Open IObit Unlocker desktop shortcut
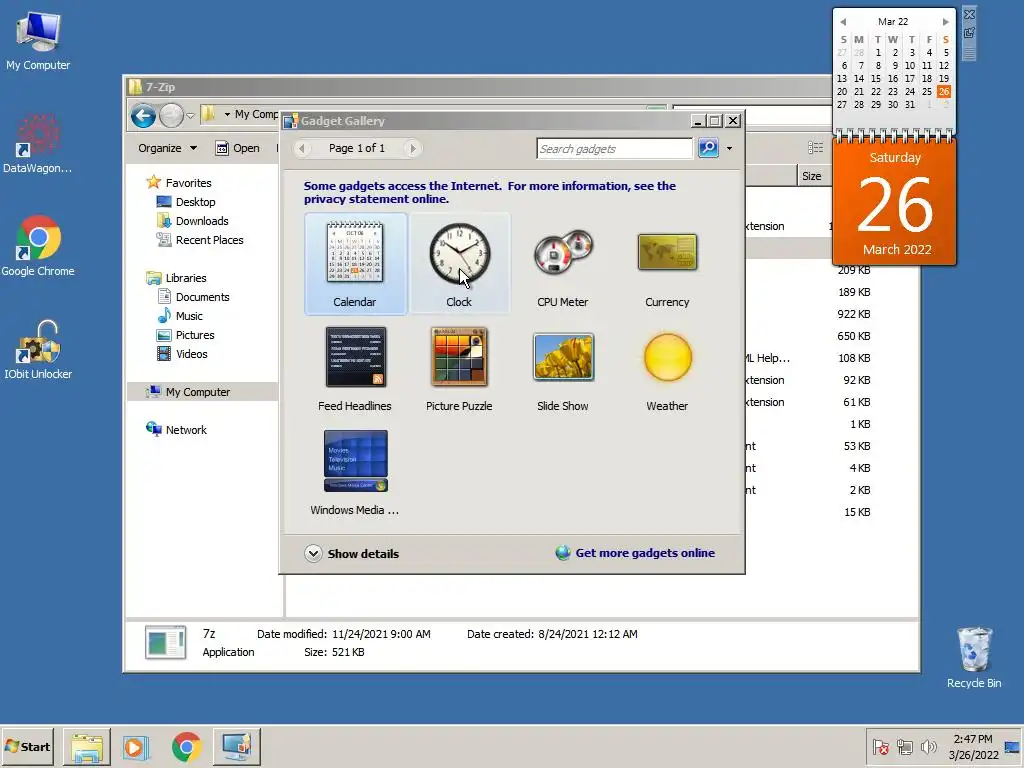Screen dimensions: 1024x768 click(x=38, y=350)
